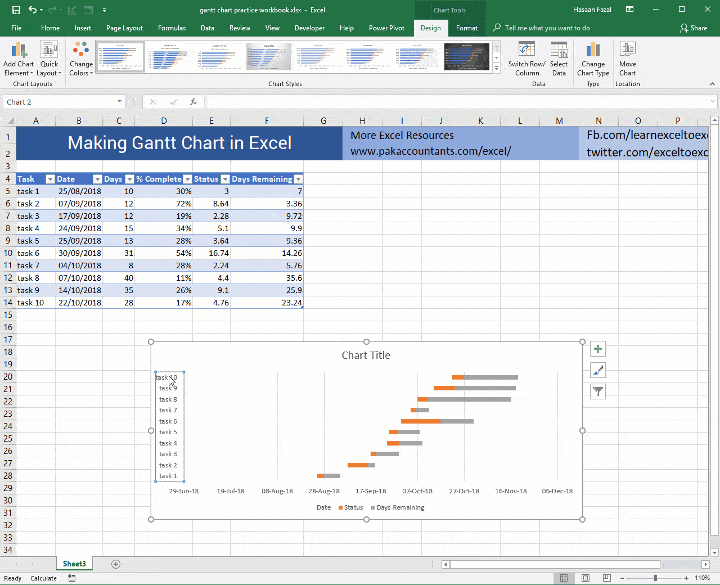Open the Quick Layout gallery

pyautogui.click(x=49, y=59)
